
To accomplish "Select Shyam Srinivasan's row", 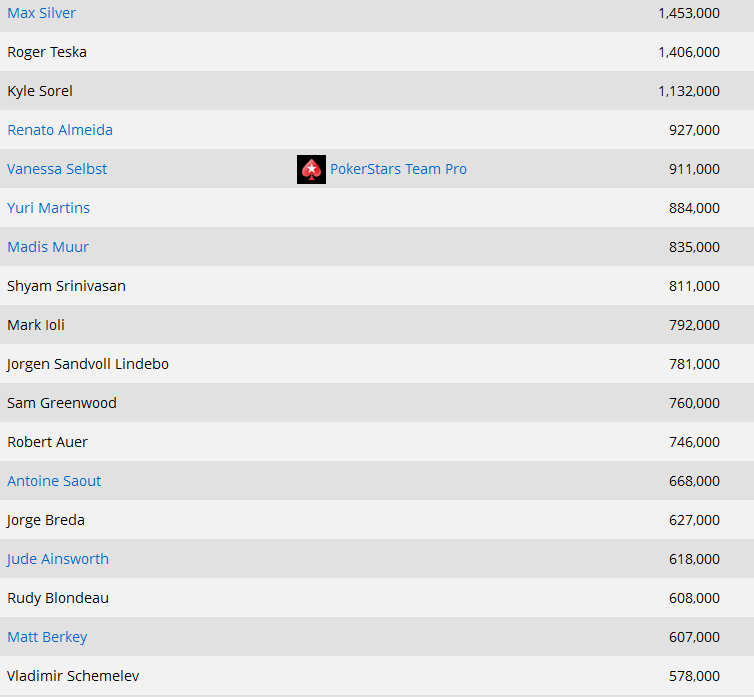I will click(x=377, y=286).
